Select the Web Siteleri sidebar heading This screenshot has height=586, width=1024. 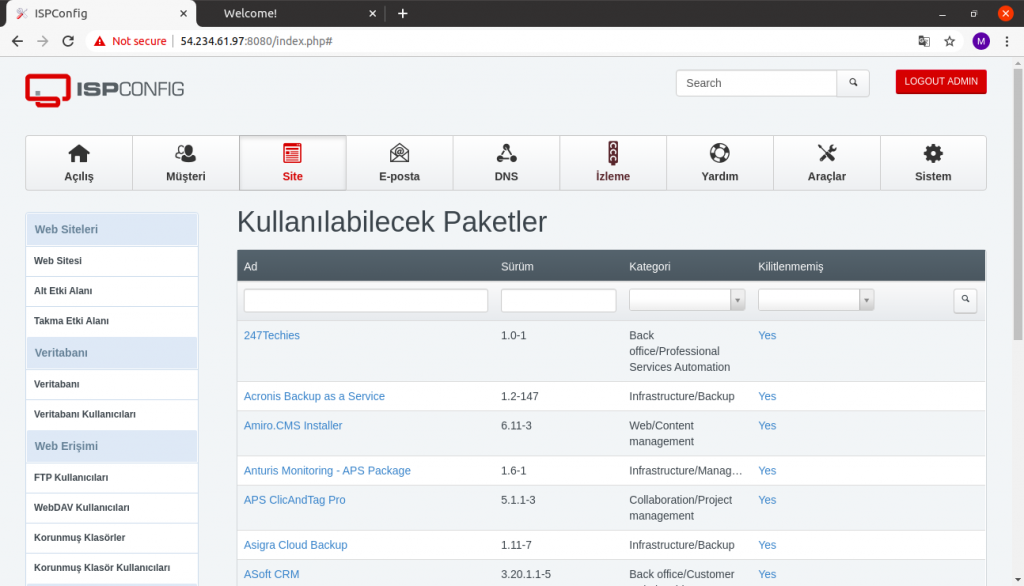point(112,229)
